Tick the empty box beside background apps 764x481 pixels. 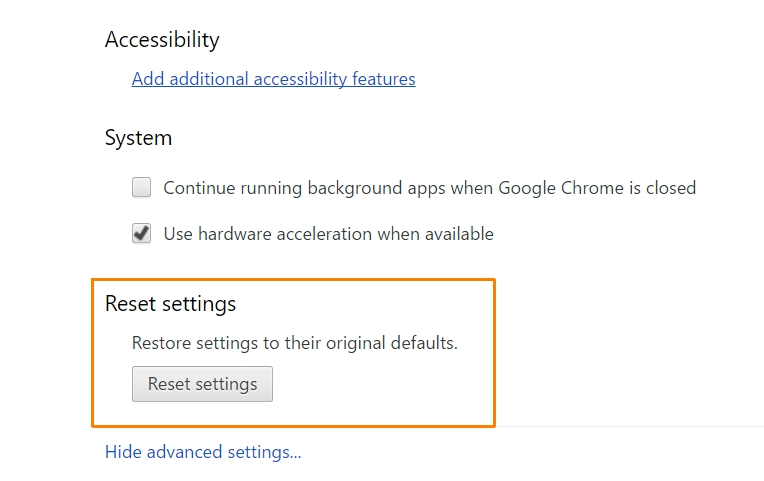(x=142, y=187)
